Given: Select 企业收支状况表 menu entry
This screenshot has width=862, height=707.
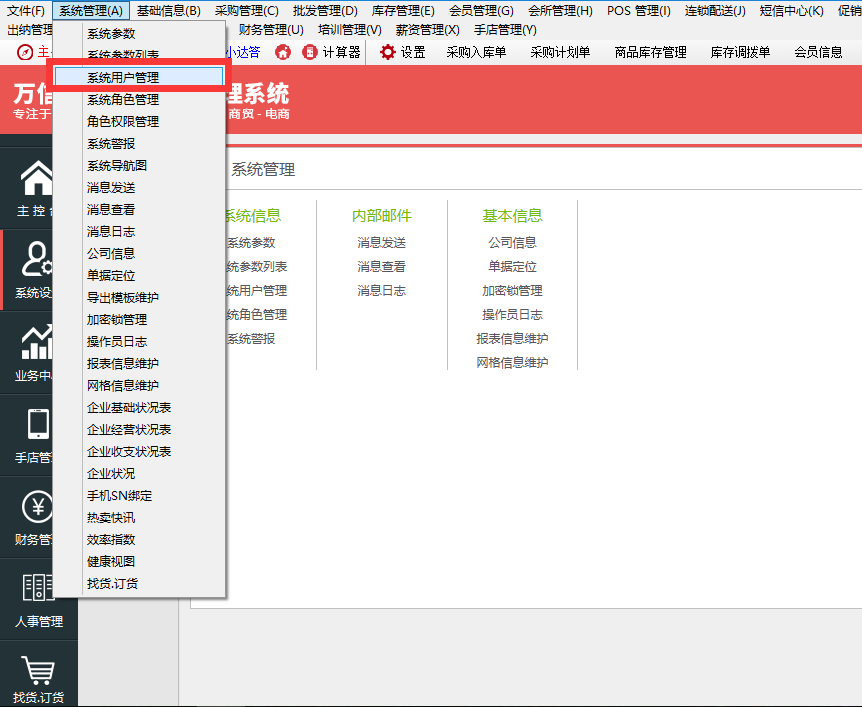Looking at the screenshot, I should 129,451.
